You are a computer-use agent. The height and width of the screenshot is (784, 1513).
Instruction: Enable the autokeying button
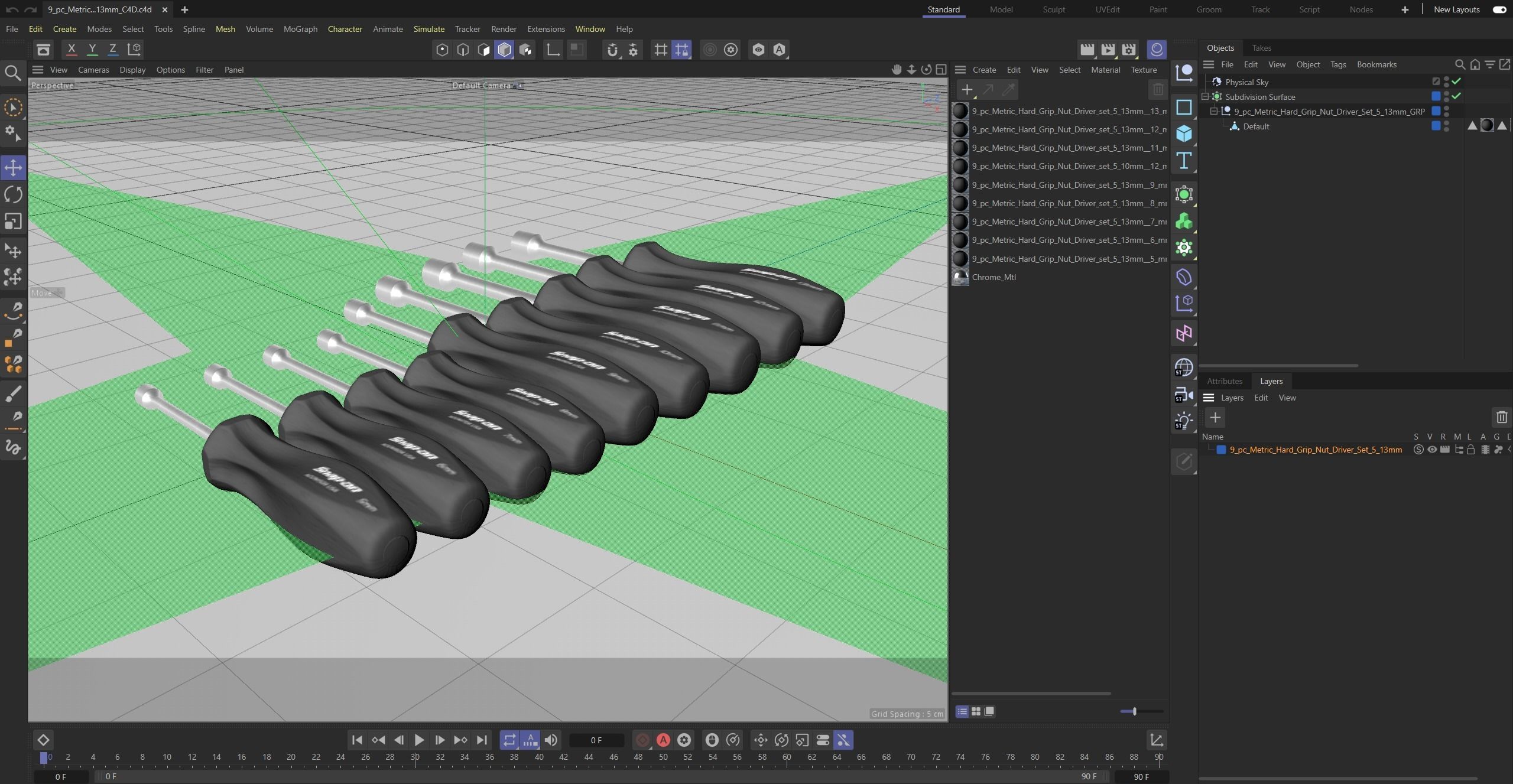(x=663, y=740)
